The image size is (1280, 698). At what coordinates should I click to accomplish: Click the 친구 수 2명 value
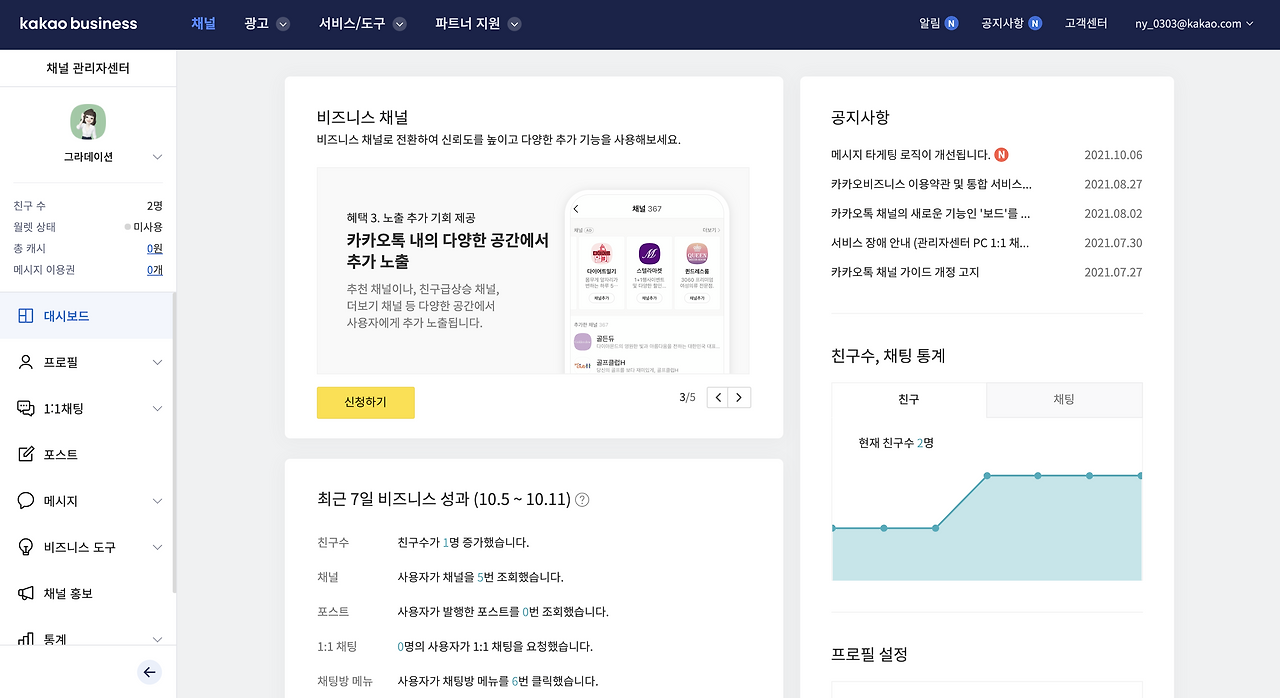tap(155, 205)
